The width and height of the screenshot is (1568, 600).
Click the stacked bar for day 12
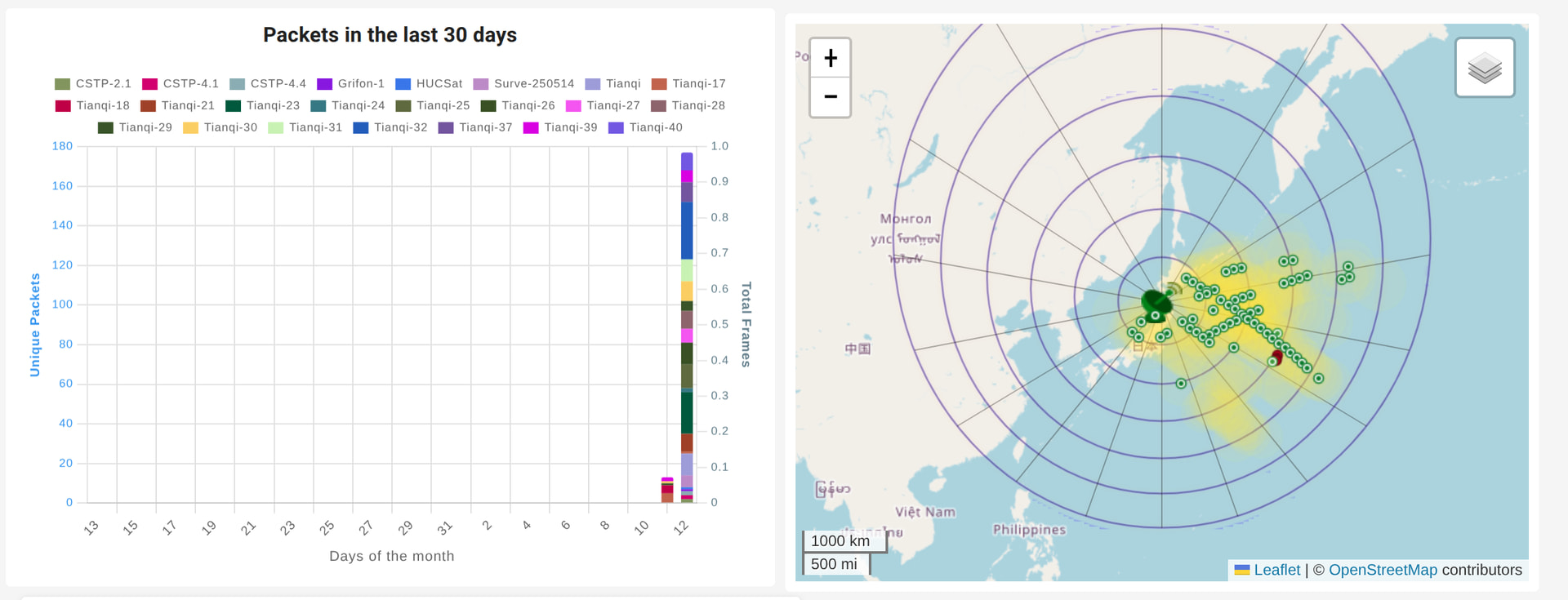687,327
